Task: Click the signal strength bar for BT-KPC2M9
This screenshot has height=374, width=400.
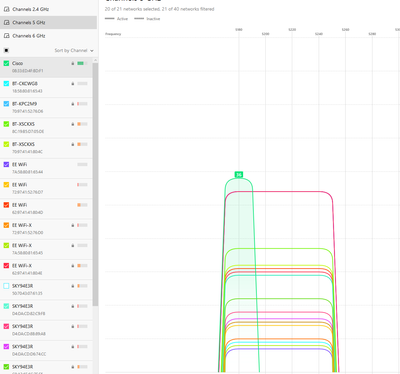Action: click(x=82, y=104)
